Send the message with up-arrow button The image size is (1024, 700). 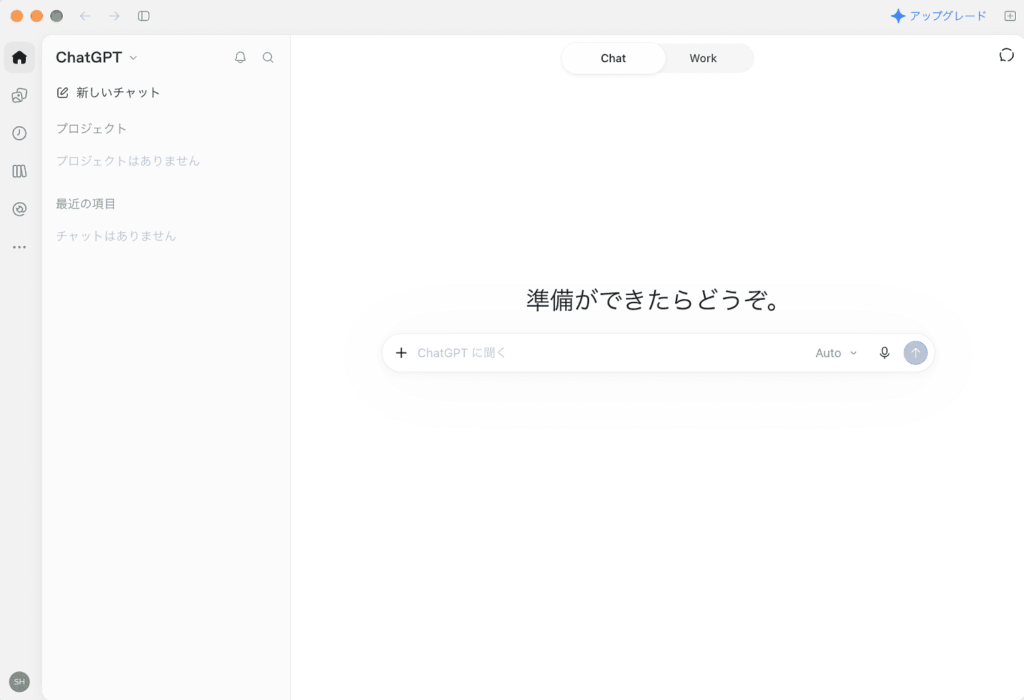click(915, 353)
